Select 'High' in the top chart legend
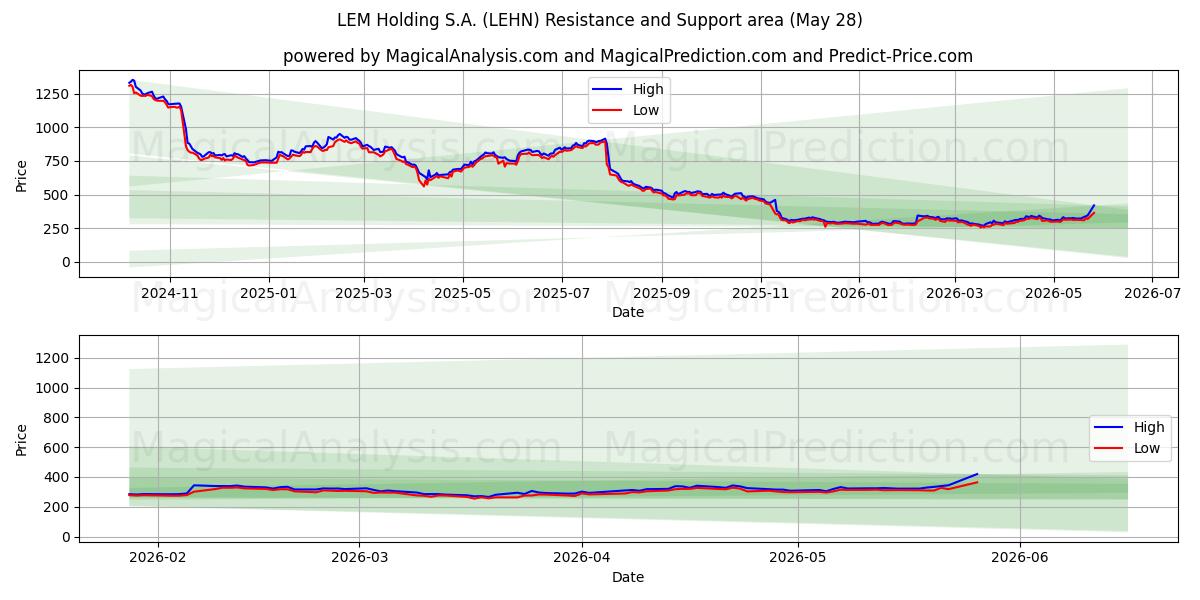This screenshot has width=1200, height=600. (647, 89)
